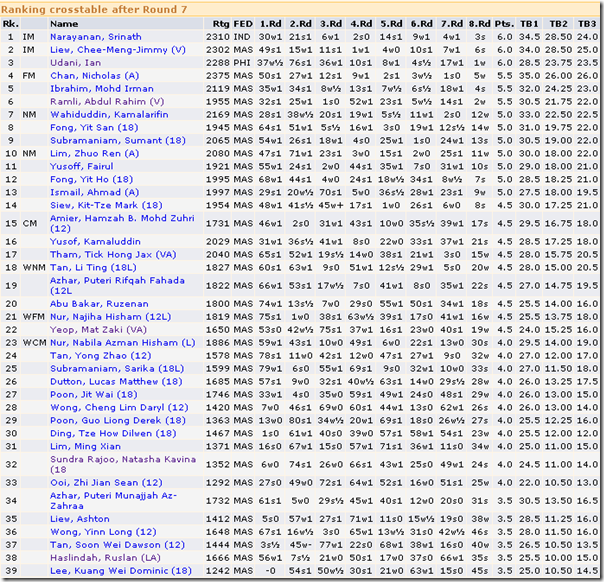Open Siew, Kit-Tze Mark (18) link
This screenshot has width=604, height=582.
106,205
